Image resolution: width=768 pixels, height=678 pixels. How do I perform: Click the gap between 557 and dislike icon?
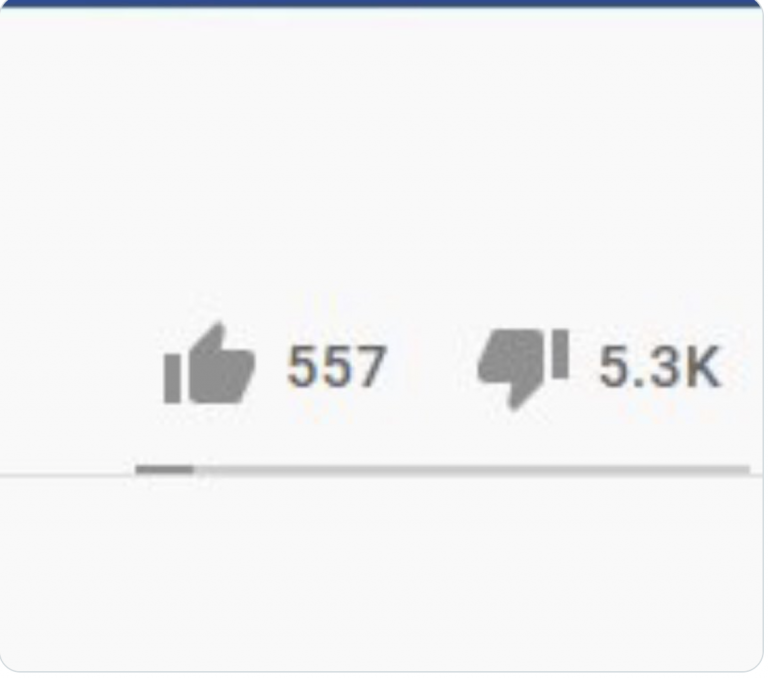(432, 367)
